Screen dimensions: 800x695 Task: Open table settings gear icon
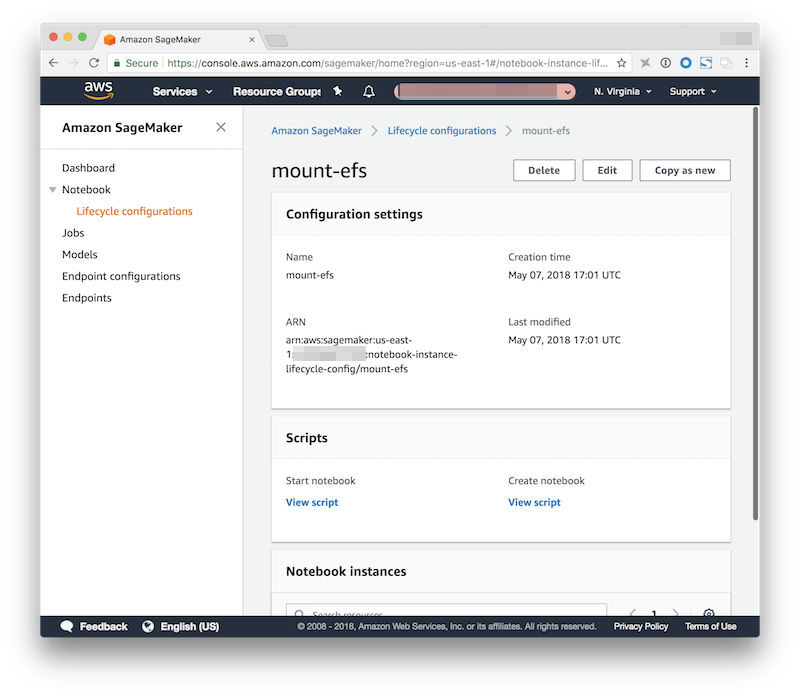[709, 612]
